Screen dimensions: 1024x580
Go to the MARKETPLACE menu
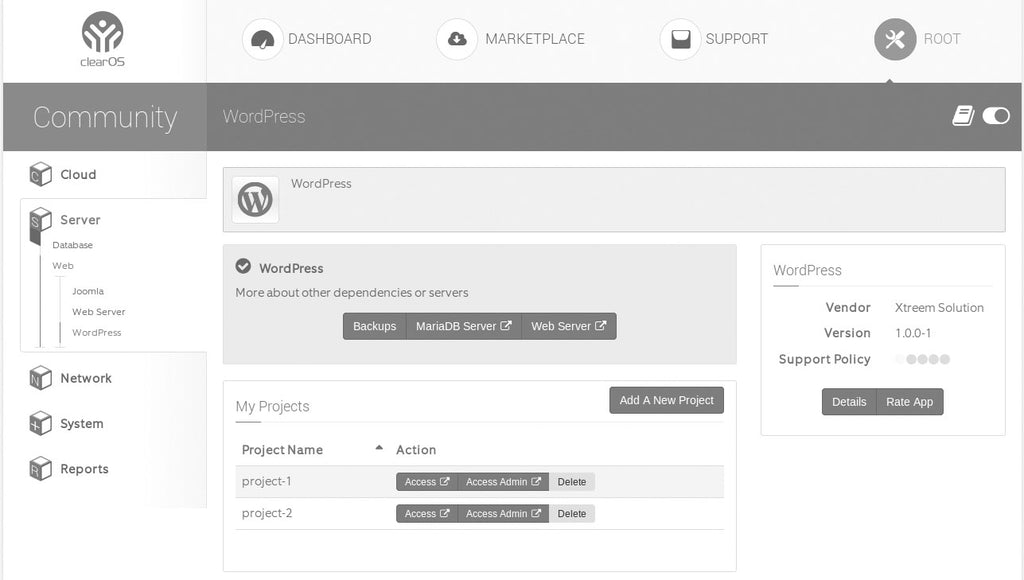click(535, 39)
